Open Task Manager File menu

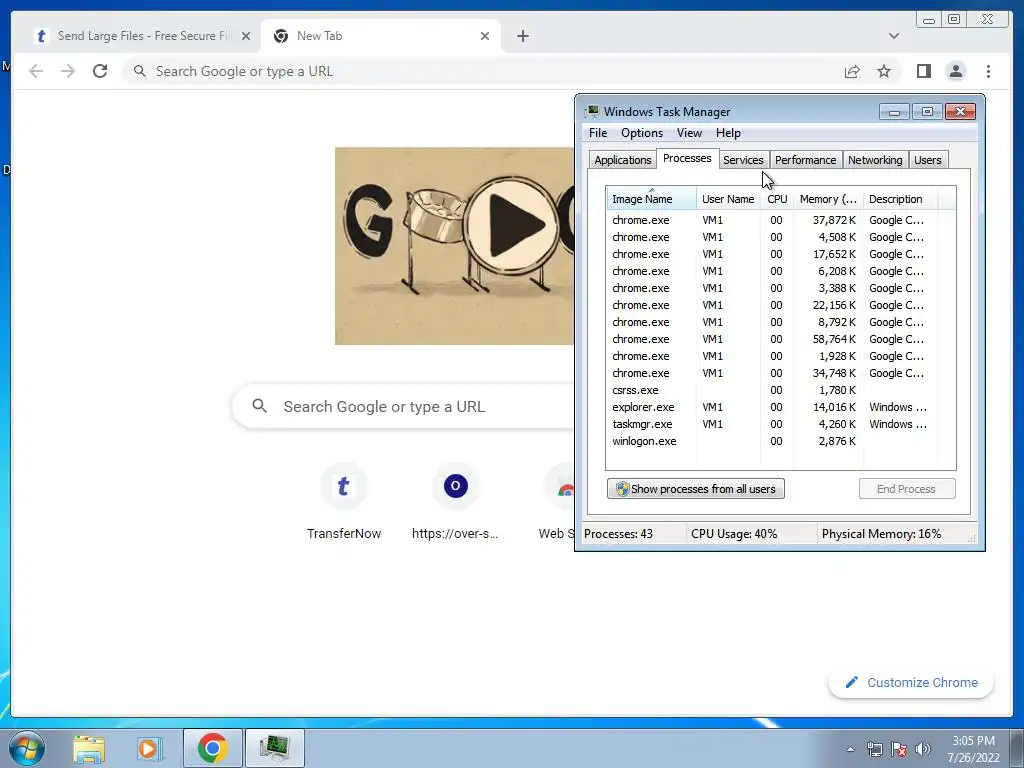point(598,133)
